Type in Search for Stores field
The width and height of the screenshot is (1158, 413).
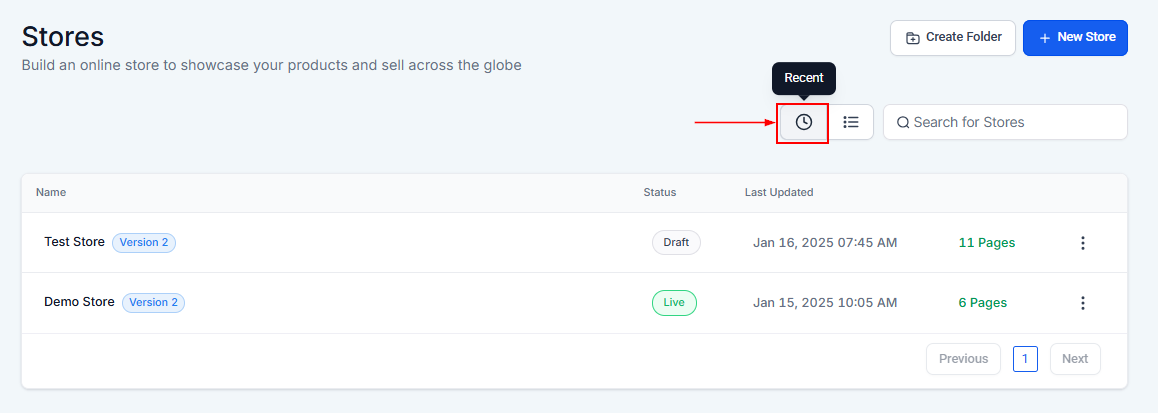(1015, 122)
